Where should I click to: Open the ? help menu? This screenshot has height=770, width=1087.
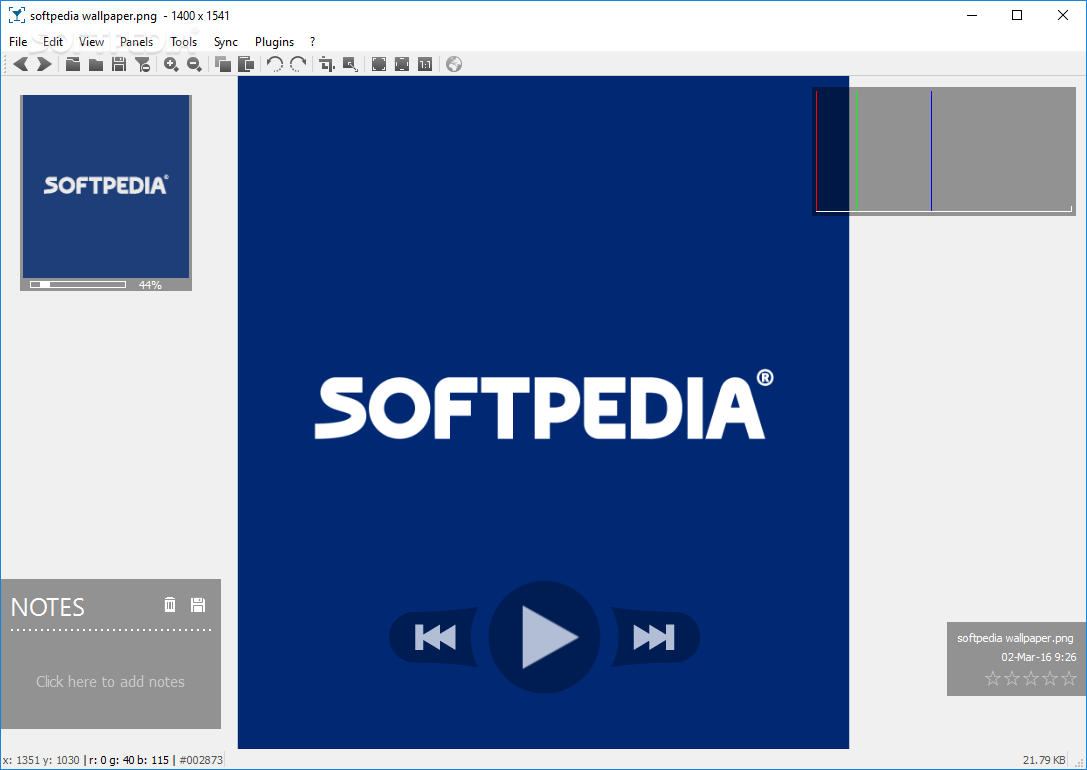(313, 42)
